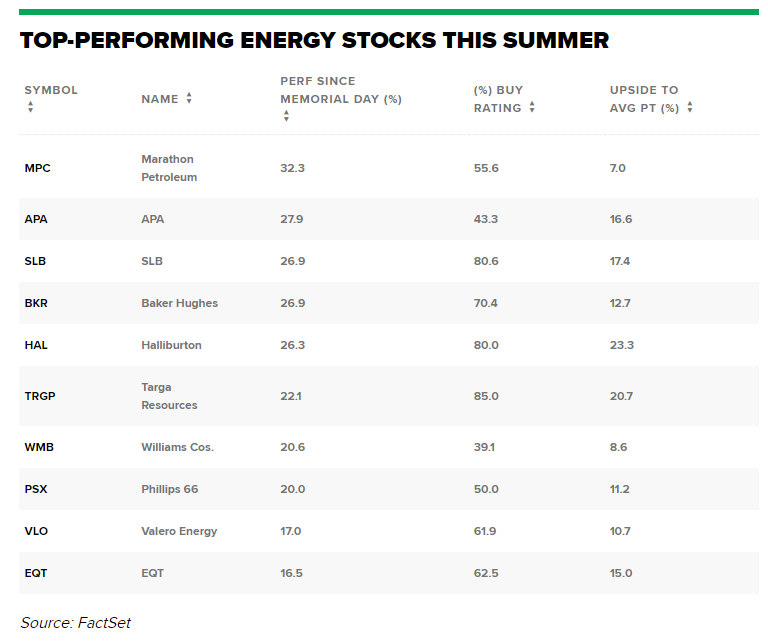Viewport: 768px width, 641px height.
Task: Click sort arrows next to Upside to Avg PT
Action: [x=690, y=107]
